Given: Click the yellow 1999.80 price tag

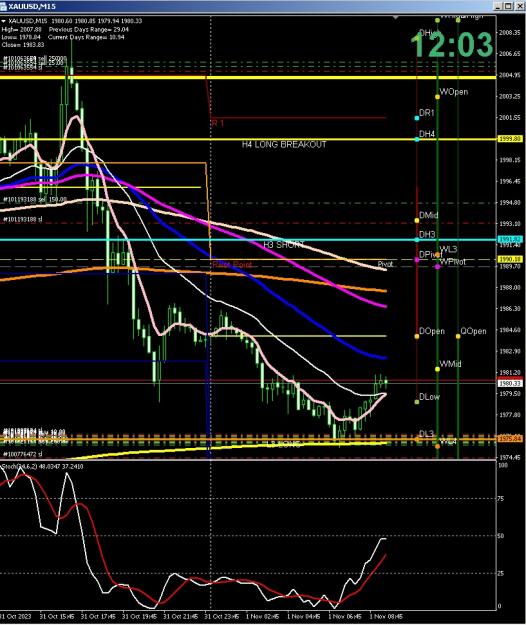Looking at the screenshot, I should pos(510,139).
